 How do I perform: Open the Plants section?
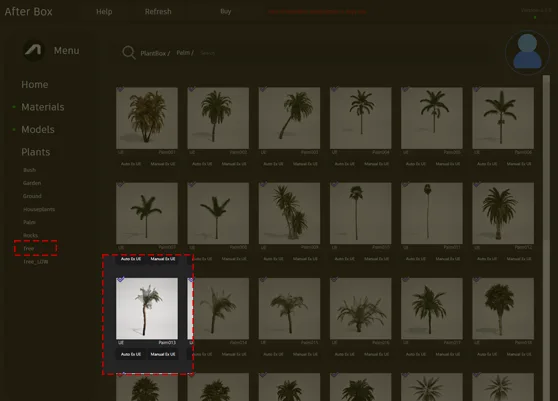coord(36,152)
